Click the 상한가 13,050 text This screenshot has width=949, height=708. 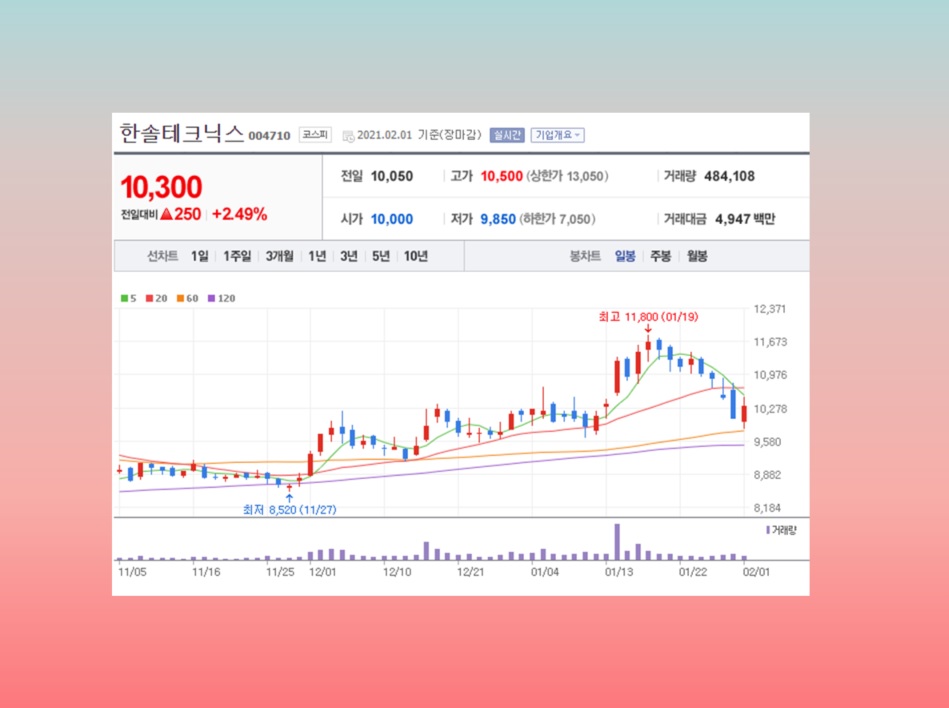pos(567,177)
